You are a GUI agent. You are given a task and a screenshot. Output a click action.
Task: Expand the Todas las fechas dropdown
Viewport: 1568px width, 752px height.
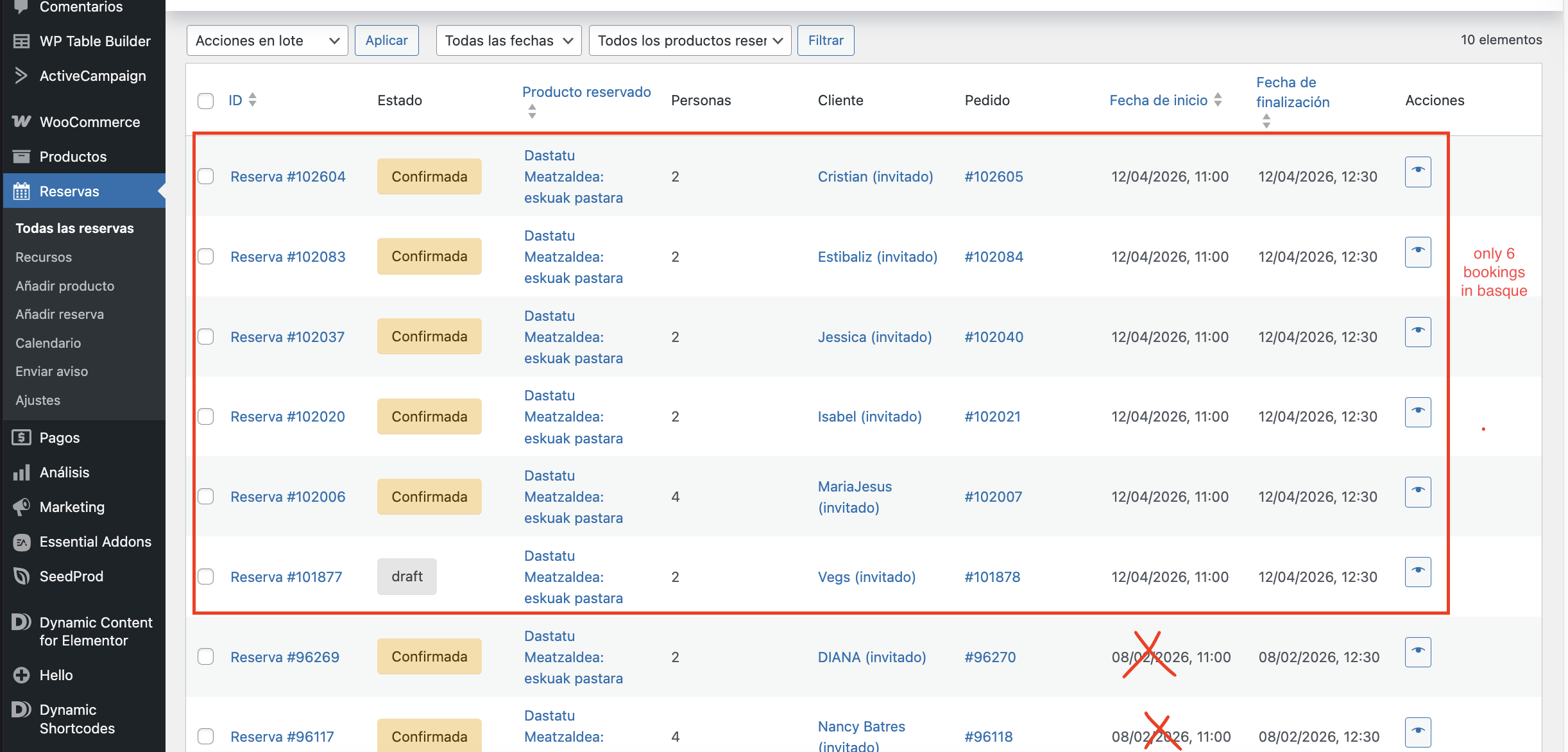[x=508, y=40]
